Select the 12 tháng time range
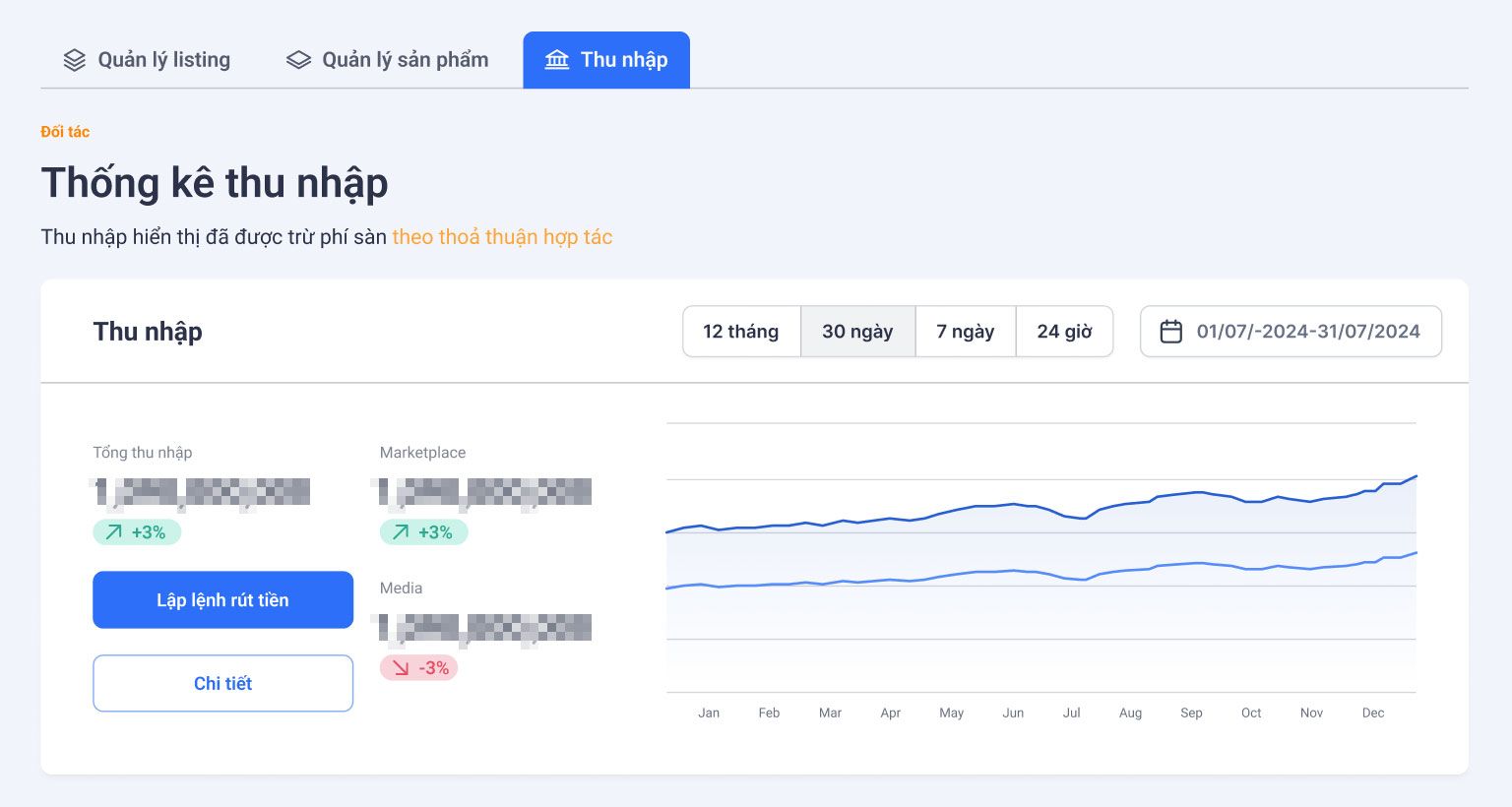 pos(741,332)
